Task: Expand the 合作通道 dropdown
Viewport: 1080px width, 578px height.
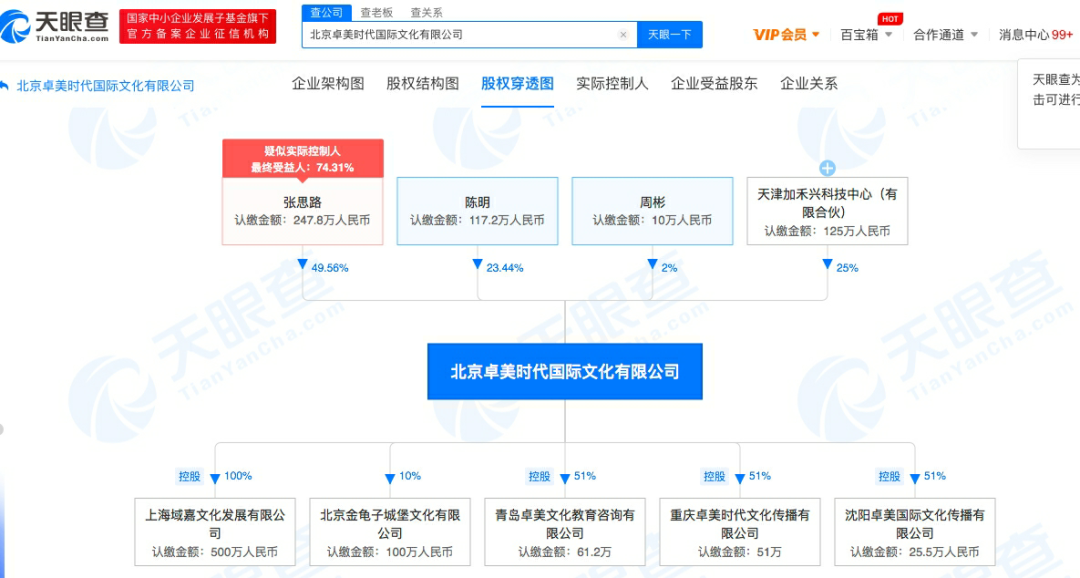Action: (945, 35)
